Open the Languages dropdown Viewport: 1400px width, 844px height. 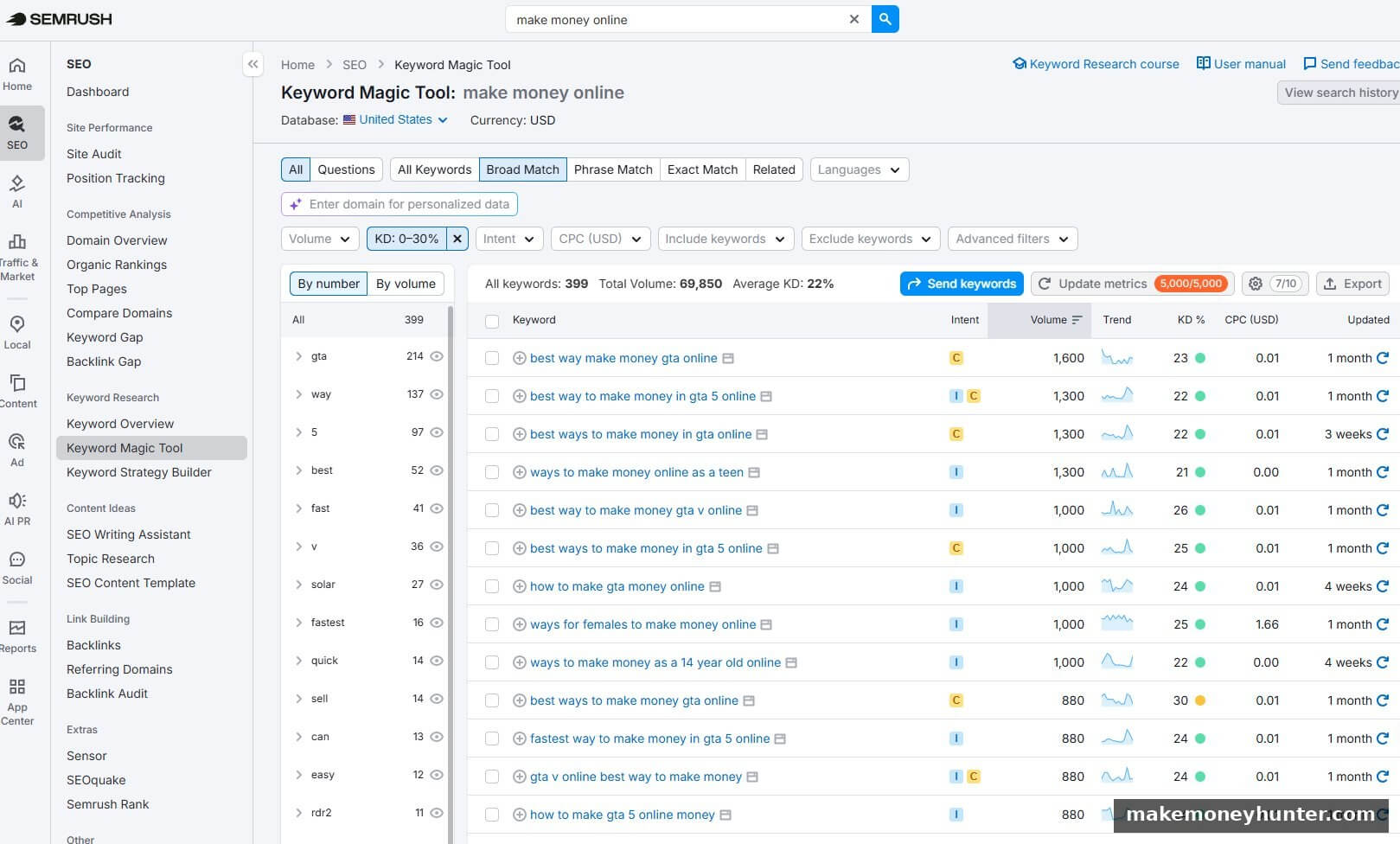(860, 169)
